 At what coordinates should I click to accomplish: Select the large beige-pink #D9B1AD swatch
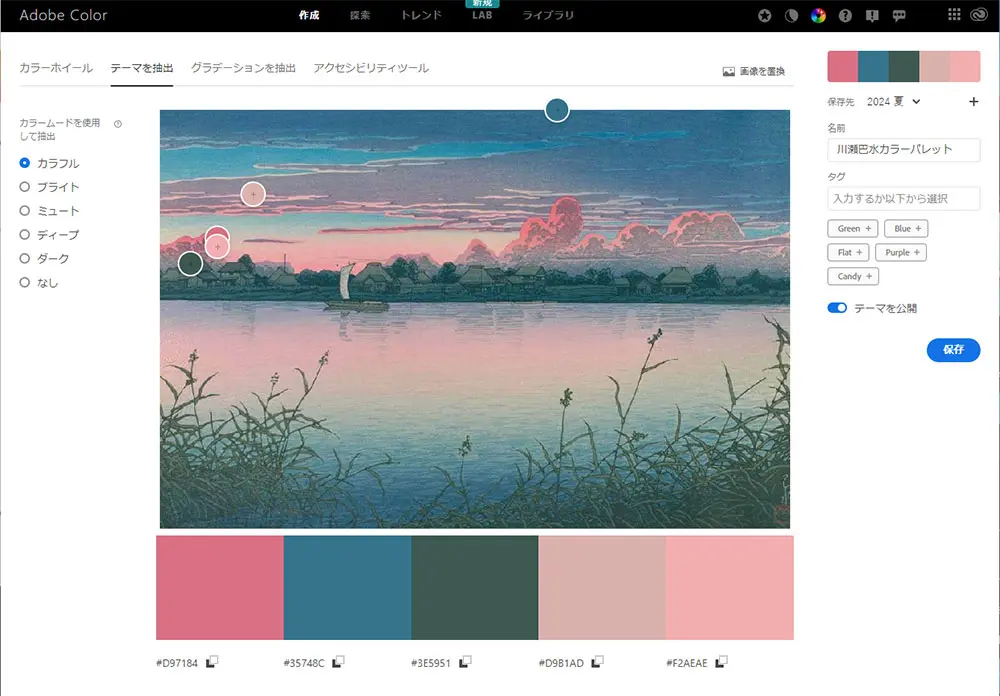(603, 588)
